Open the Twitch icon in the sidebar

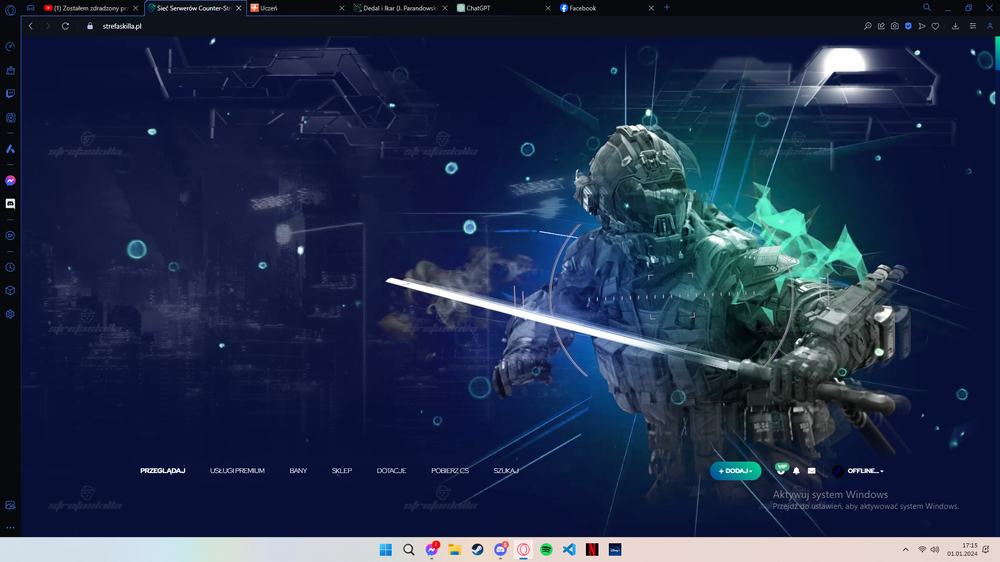pos(10,94)
